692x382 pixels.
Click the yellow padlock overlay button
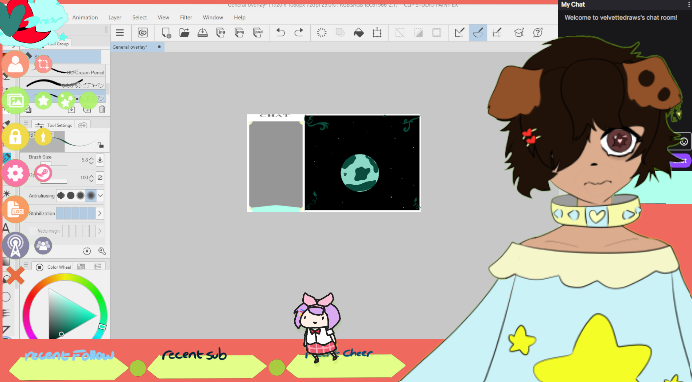pyautogui.click(x=15, y=137)
